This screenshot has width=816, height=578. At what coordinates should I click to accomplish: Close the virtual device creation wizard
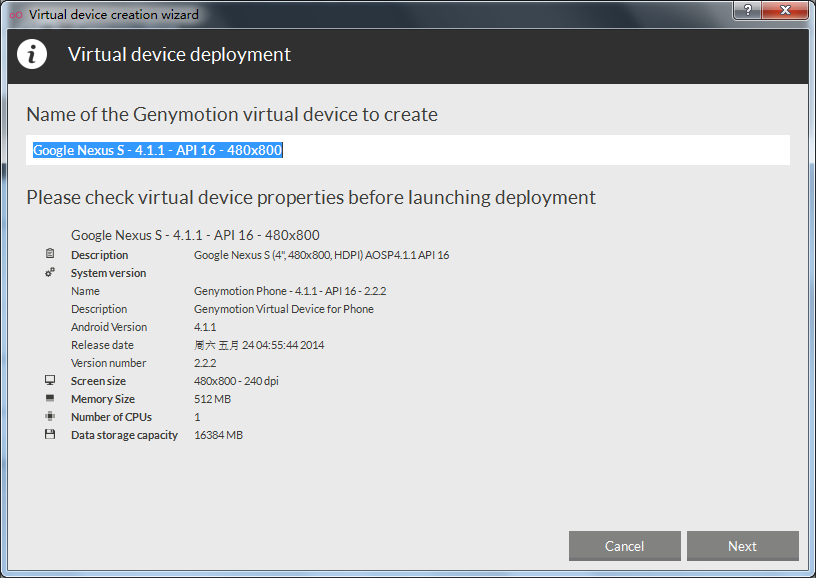click(x=783, y=10)
